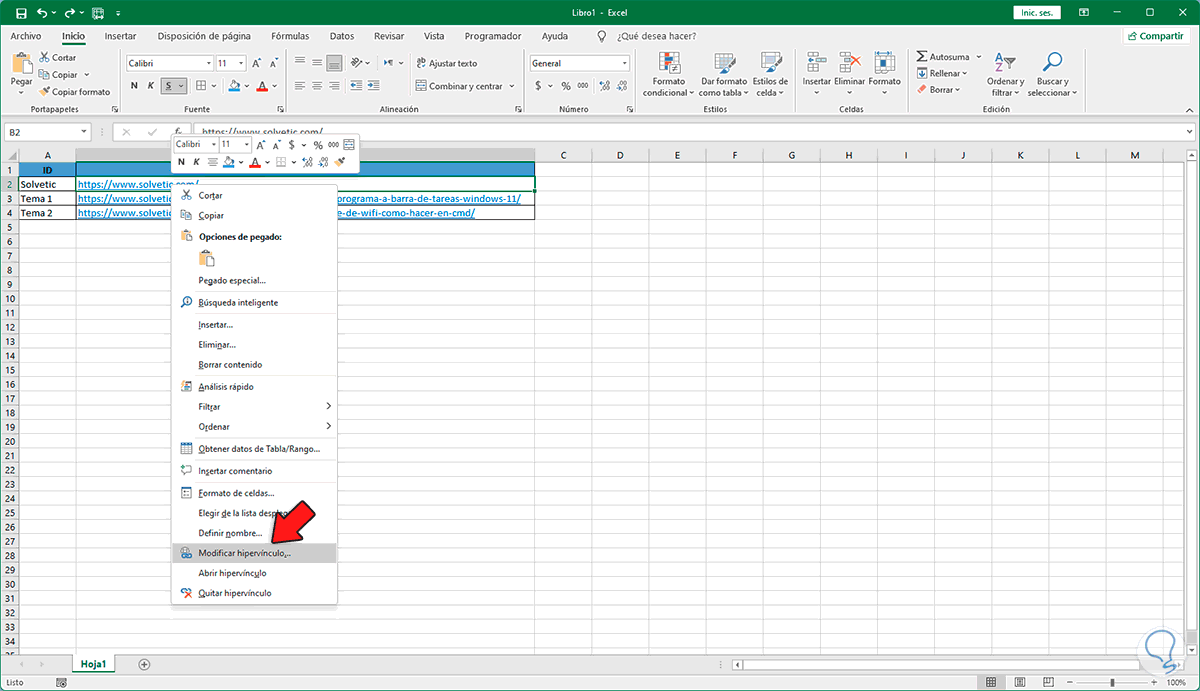Click Formato condicional icon
The width and height of the screenshot is (1200, 691).
pyautogui.click(x=669, y=63)
